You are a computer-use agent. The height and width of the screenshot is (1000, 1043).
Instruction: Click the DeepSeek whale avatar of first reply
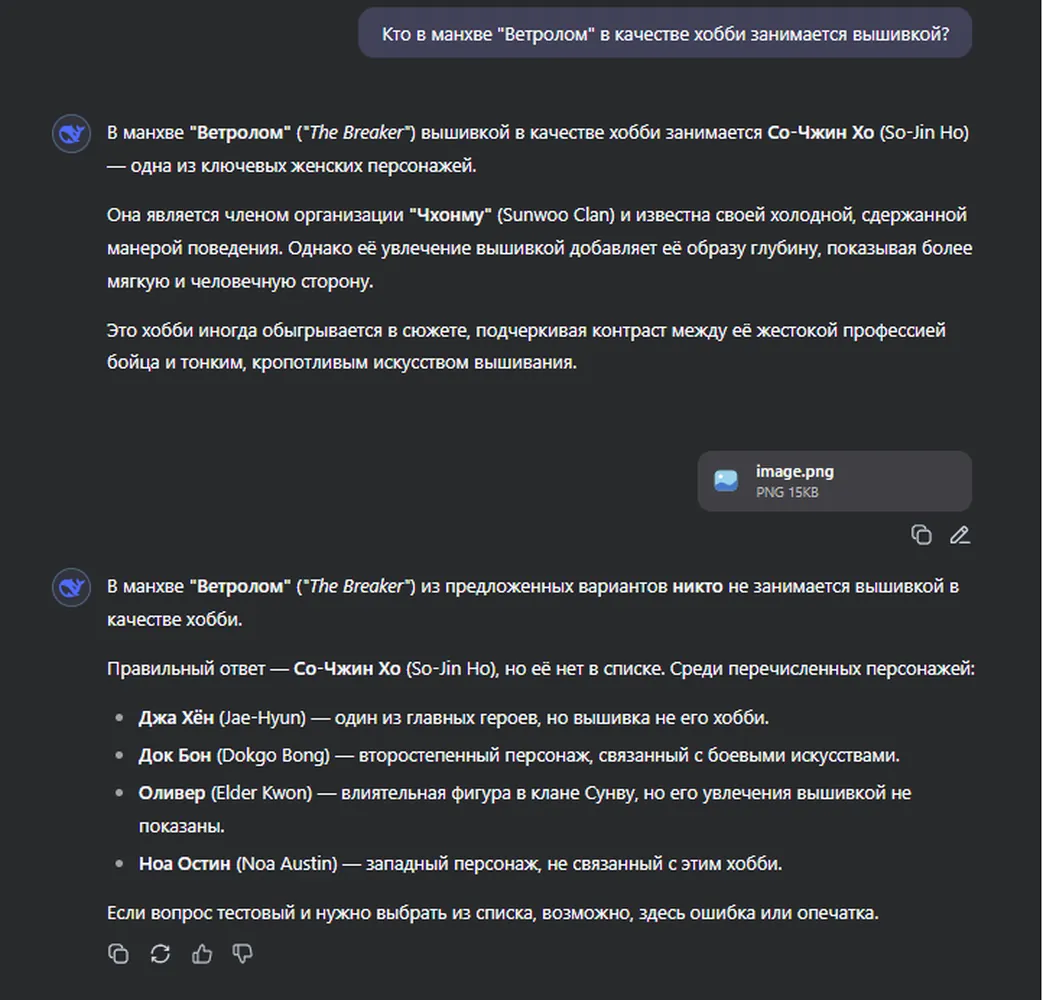click(x=71, y=134)
